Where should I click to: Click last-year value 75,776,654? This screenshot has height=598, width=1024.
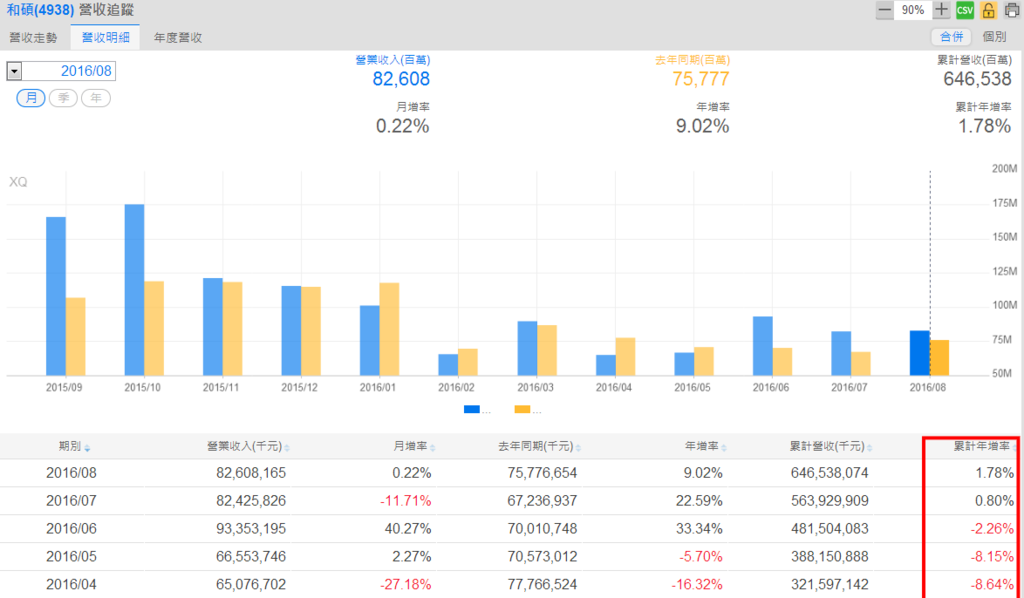click(x=542, y=473)
